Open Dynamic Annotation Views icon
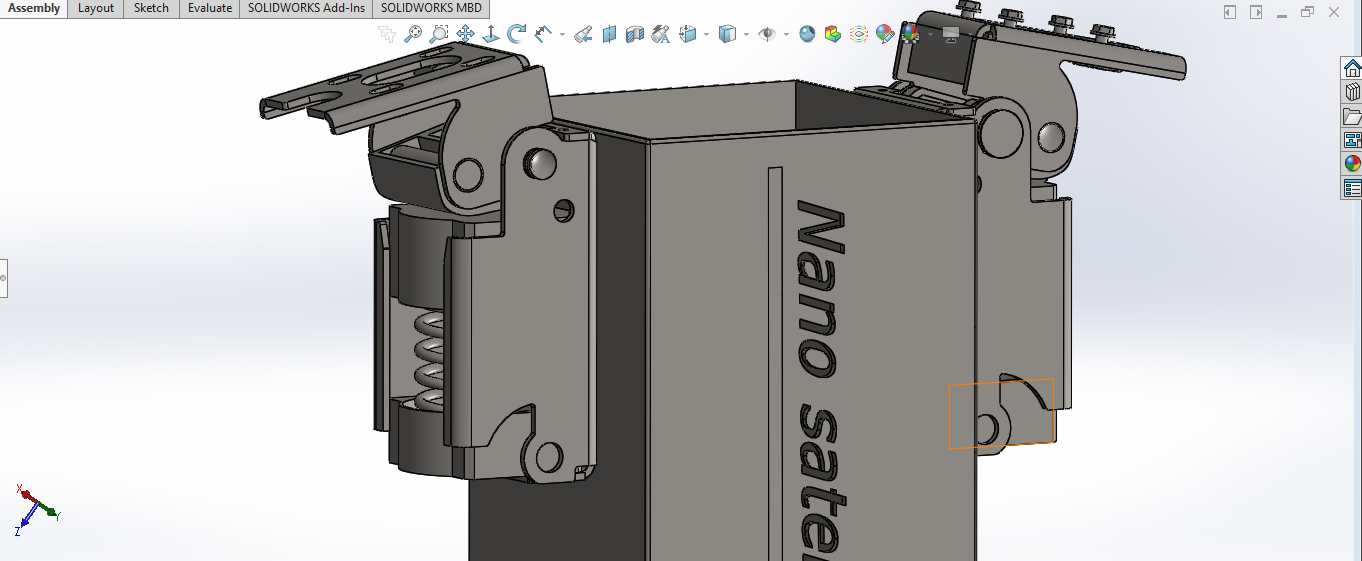 pos(660,34)
